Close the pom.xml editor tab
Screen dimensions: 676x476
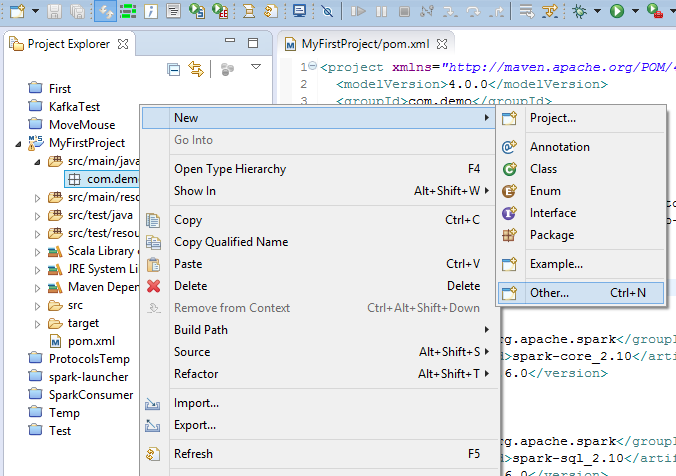pyautogui.click(x=442, y=44)
